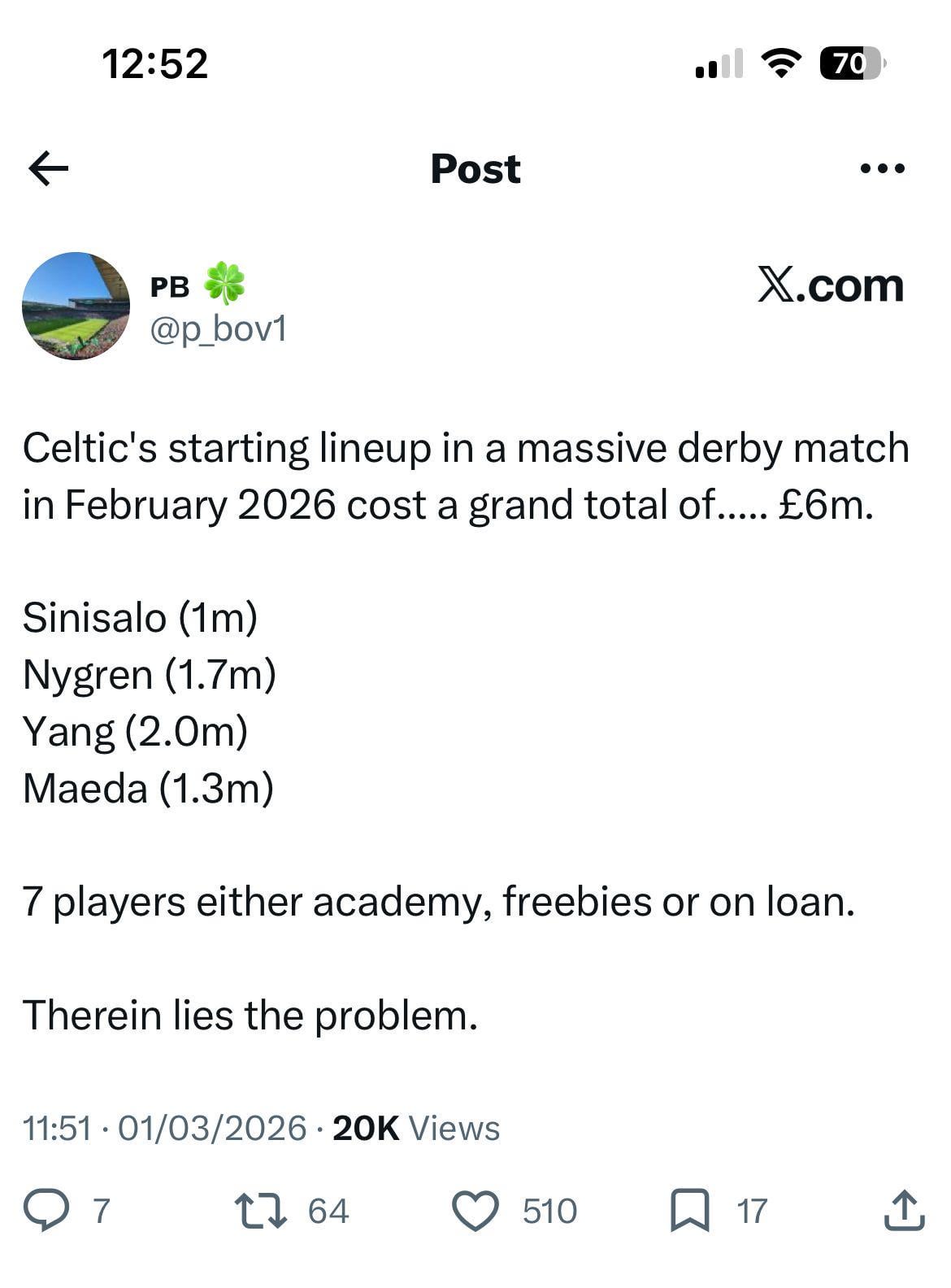Tap the cellular signal bars icon

click(x=719, y=63)
